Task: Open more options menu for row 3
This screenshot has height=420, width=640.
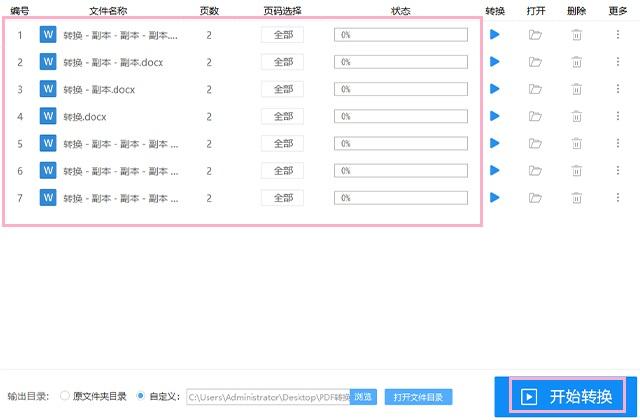Action: pos(618,89)
